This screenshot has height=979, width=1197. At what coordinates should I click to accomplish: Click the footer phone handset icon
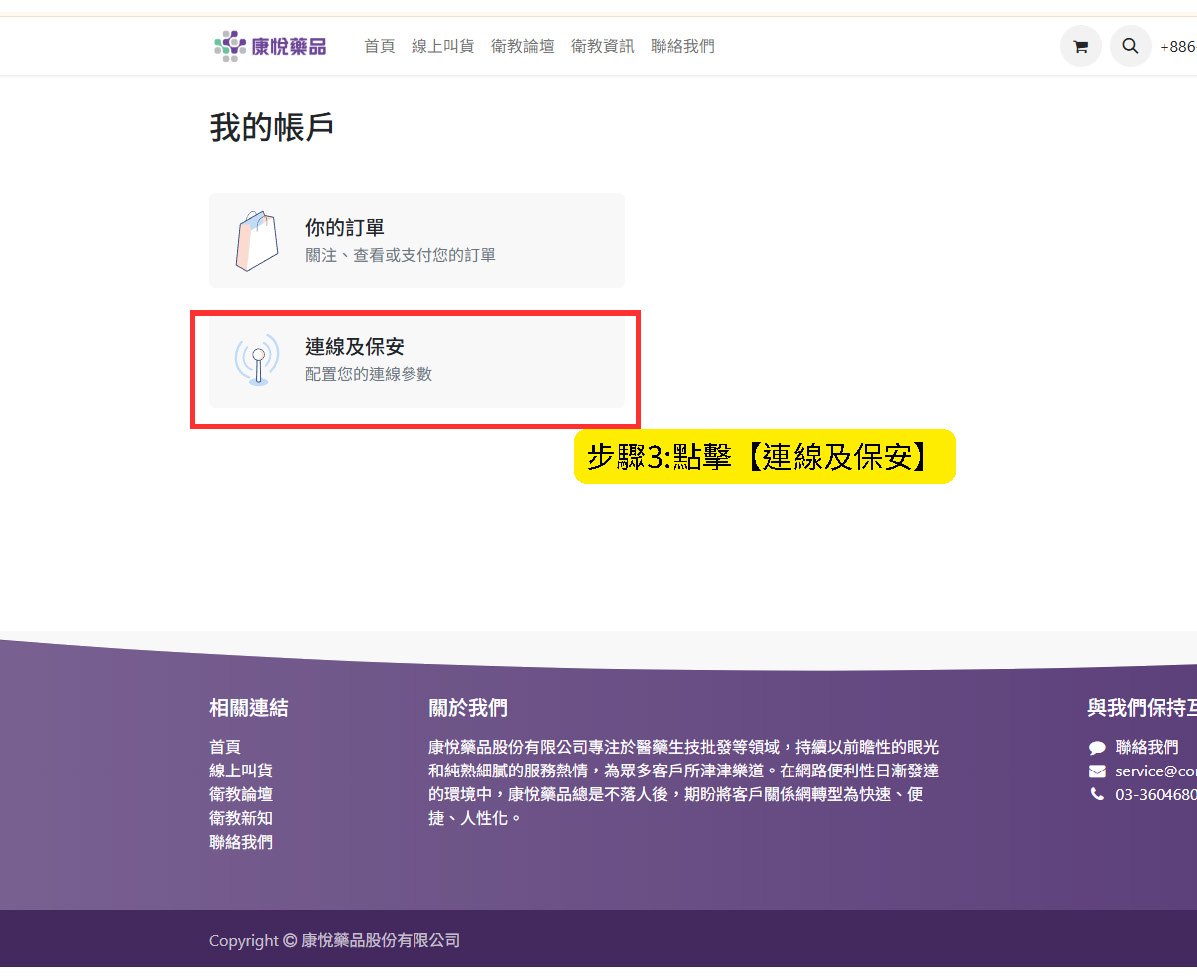[1097, 794]
